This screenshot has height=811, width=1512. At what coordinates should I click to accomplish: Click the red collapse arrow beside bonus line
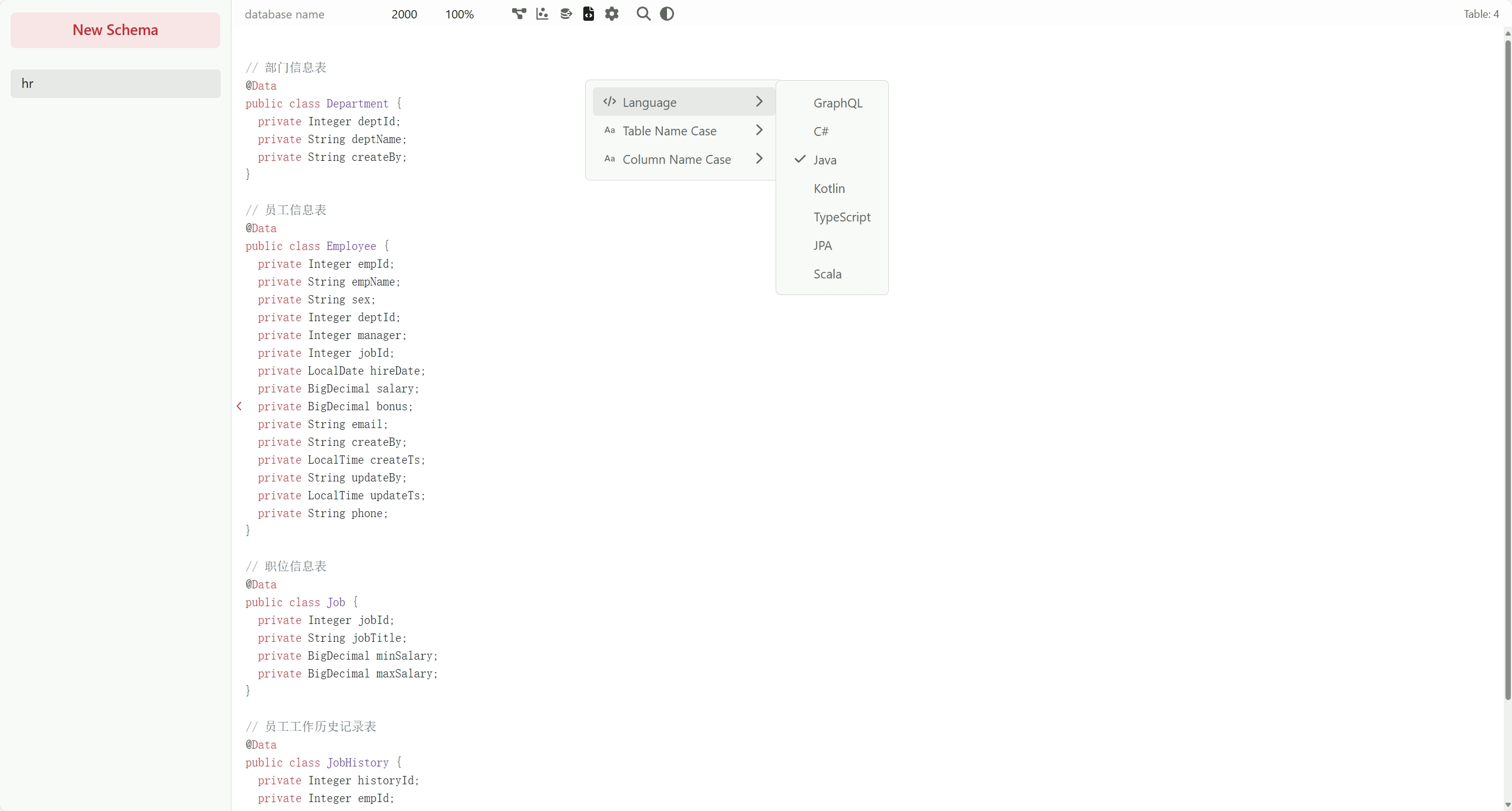point(239,407)
